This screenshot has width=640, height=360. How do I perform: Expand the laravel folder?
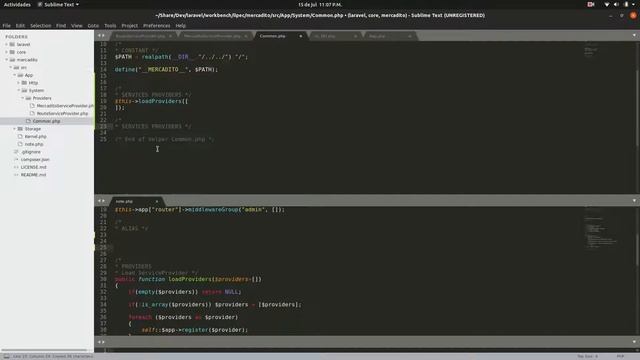click(7, 44)
